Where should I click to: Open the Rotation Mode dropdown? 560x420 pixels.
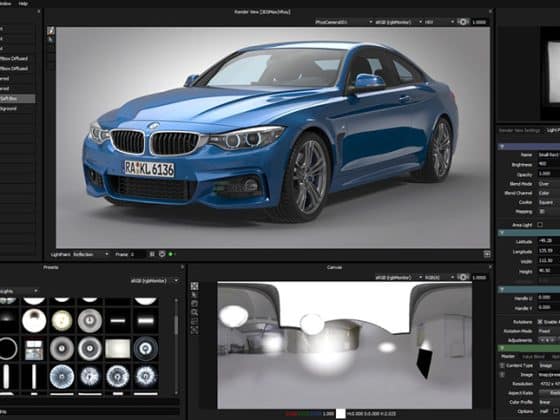[549, 331]
